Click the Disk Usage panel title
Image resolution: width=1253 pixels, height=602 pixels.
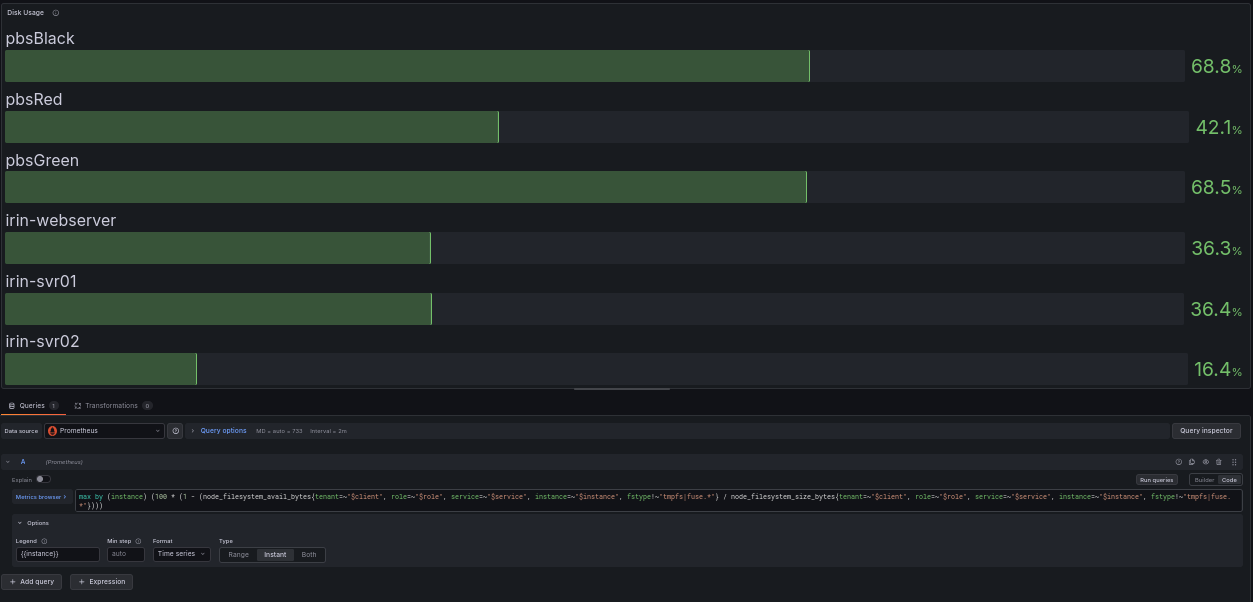(x=26, y=13)
